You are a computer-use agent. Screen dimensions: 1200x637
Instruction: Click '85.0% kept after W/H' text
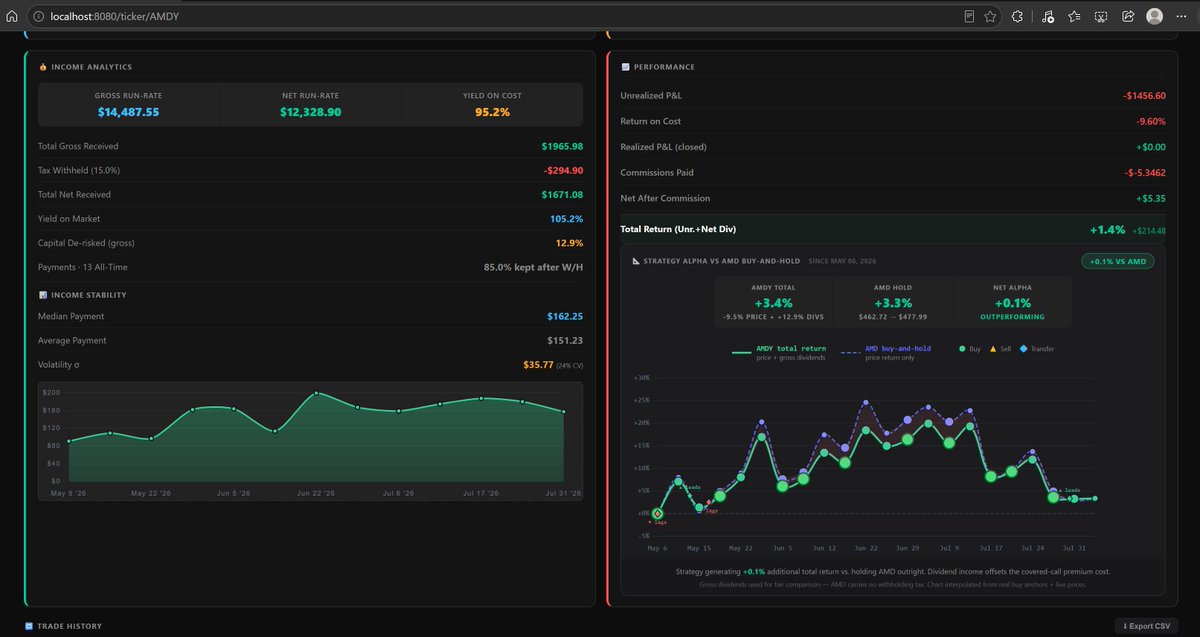point(533,267)
